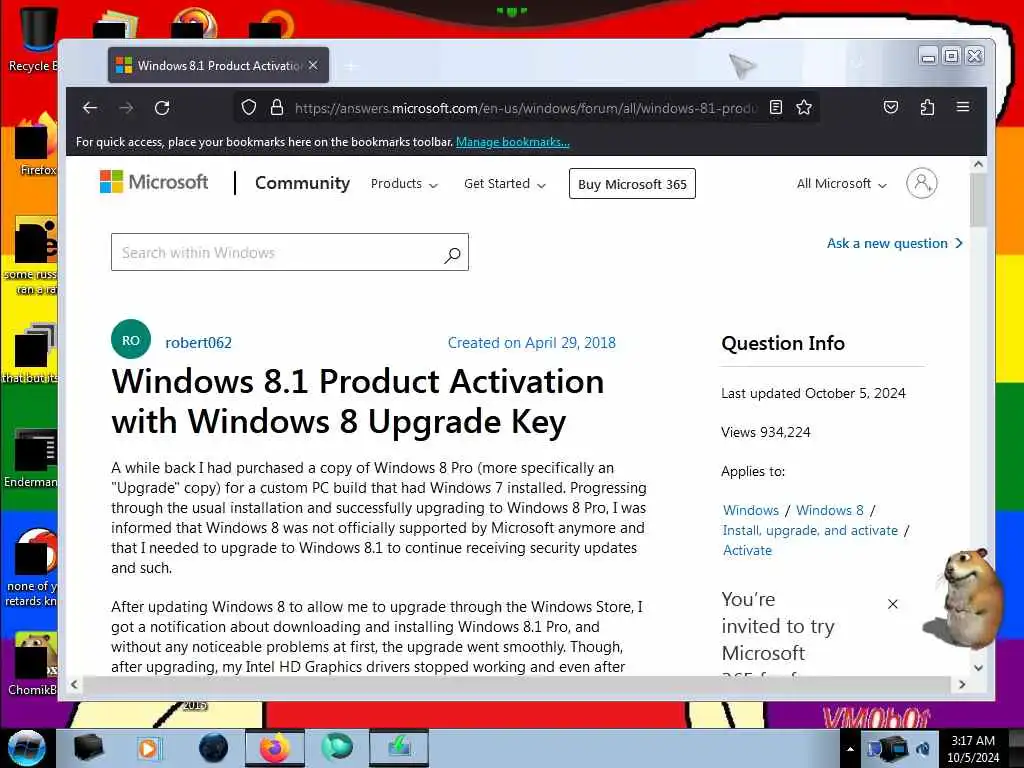Image resolution: width=1024 pixels, height=768 pixels.
Task: Click the volume speaker tray icon
Action: pyautogui.click(x=923, y=749)
